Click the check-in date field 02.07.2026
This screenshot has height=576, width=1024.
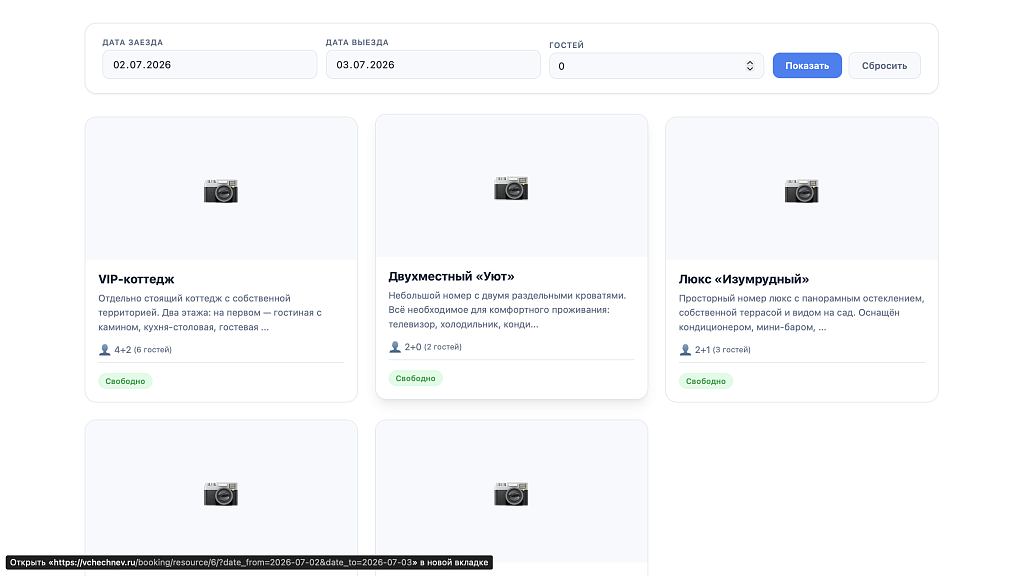point(210,65)
